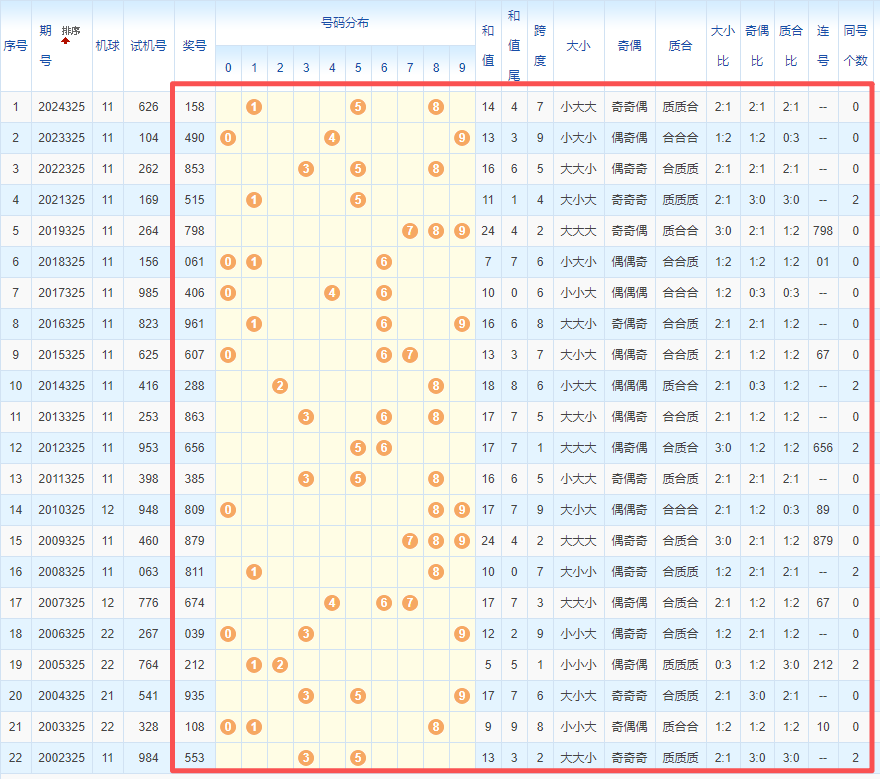Click the orange 9 ball in row 2016325
The image size is (880, 779).
tap(462, 324)
